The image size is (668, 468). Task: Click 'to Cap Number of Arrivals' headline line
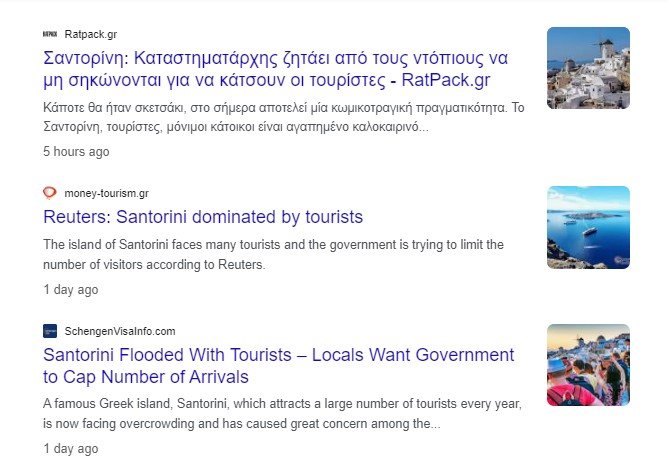tap(146, 377)
